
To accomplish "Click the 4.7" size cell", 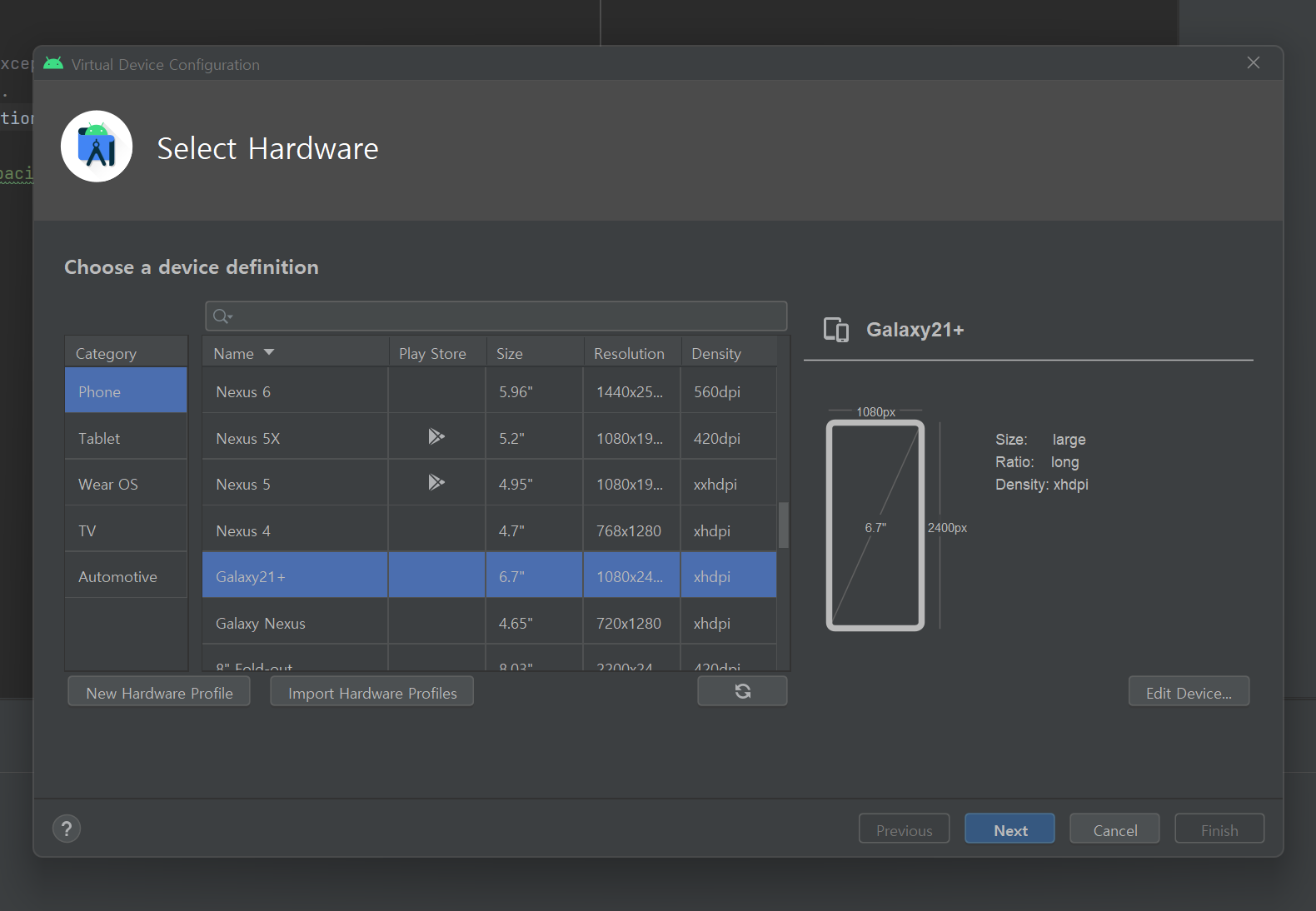I will pos(535,530).
